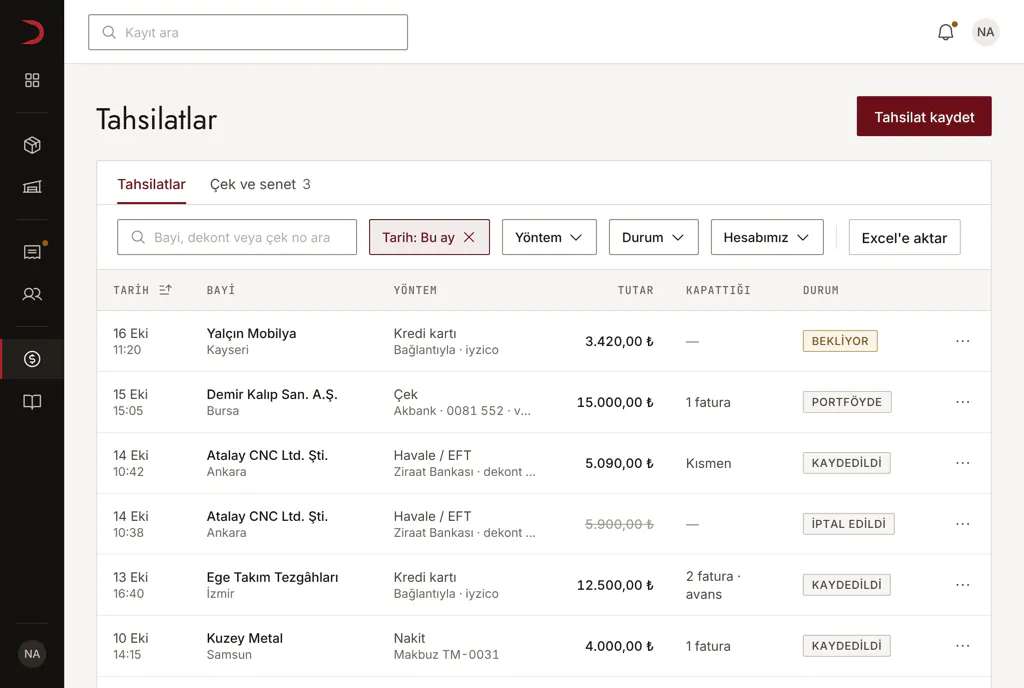Focus the 'Bayi, dekont veya çek no ara' field
The height and width of the screenshot is (688, 1024).
point(237,238)
